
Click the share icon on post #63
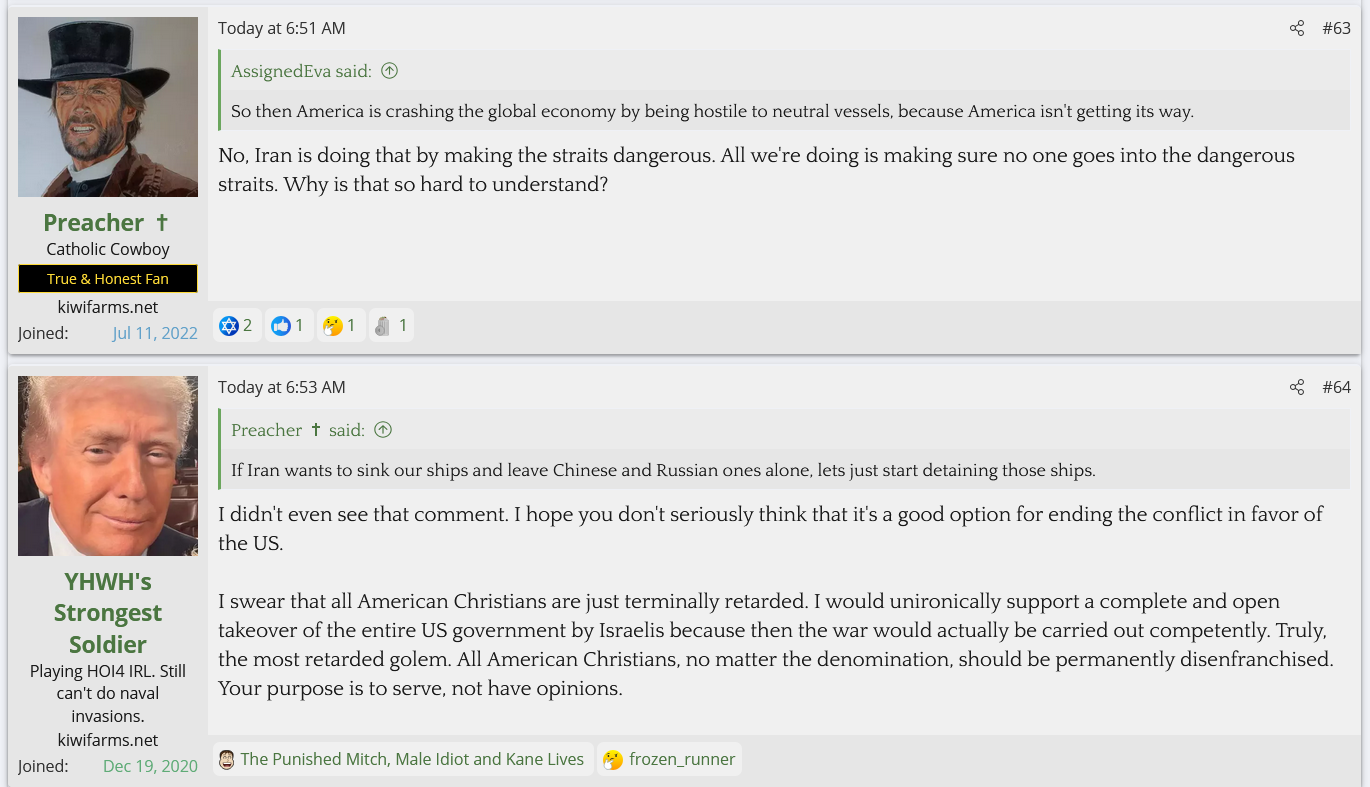[1297, 28]
